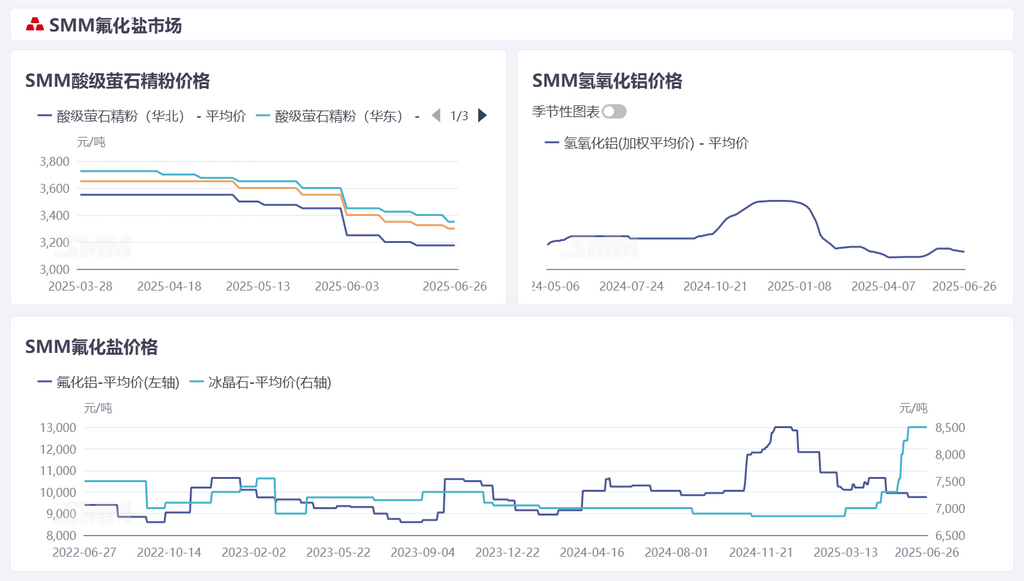Click the 2022-06-27 date on fluoride salt chart
1024x581 pixels.
(x=84, y=552)
